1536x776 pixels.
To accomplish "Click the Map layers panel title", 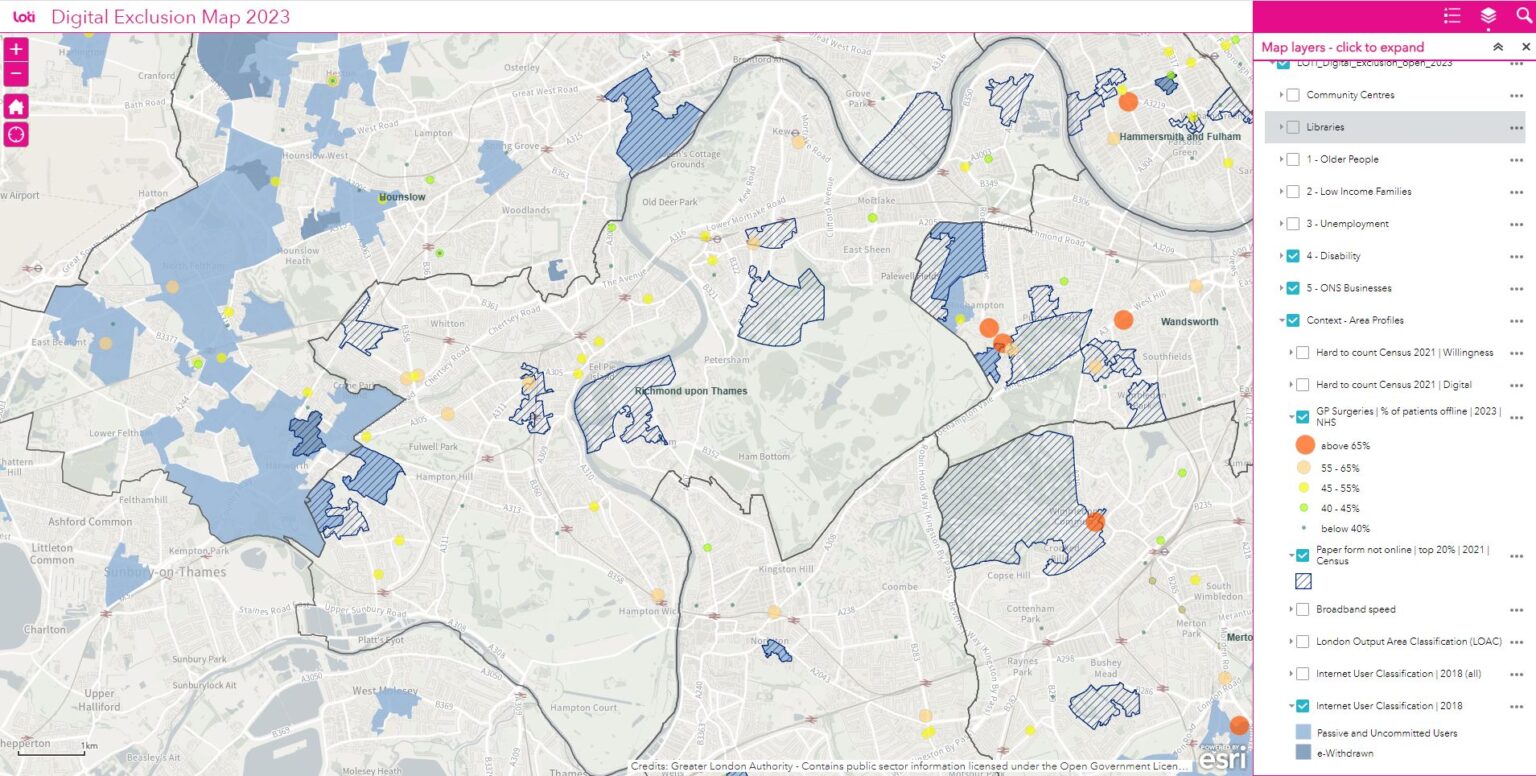I will [x=1342, y=47].
